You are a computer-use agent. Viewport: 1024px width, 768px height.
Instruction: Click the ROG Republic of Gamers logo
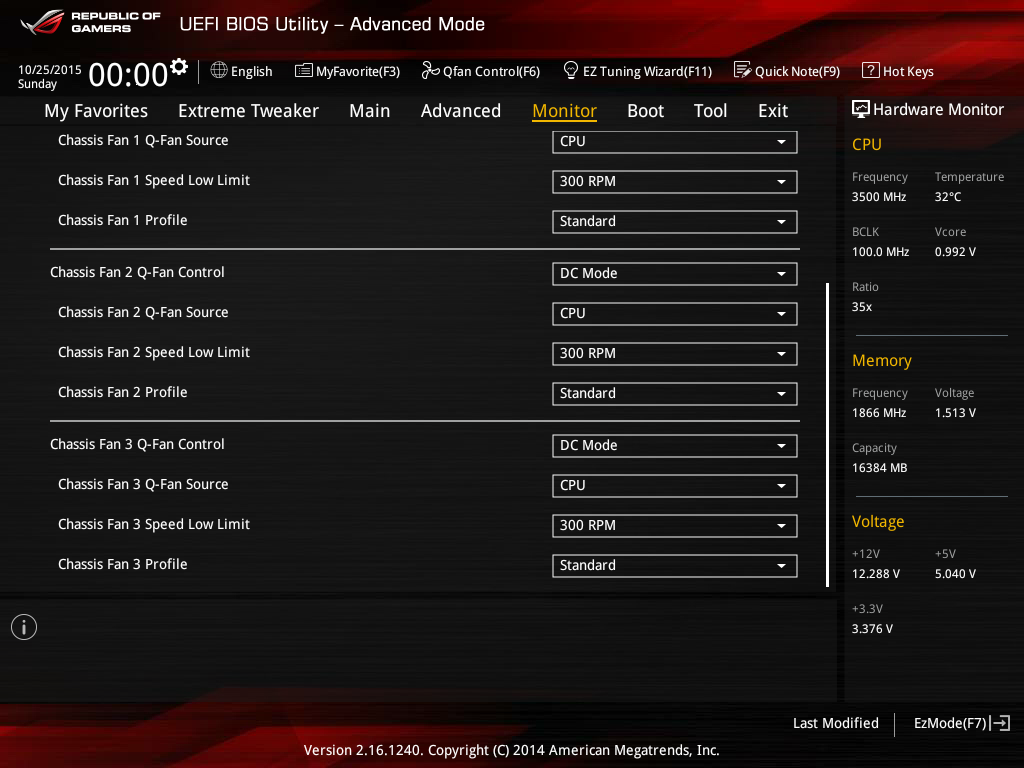tap(91, 22)
